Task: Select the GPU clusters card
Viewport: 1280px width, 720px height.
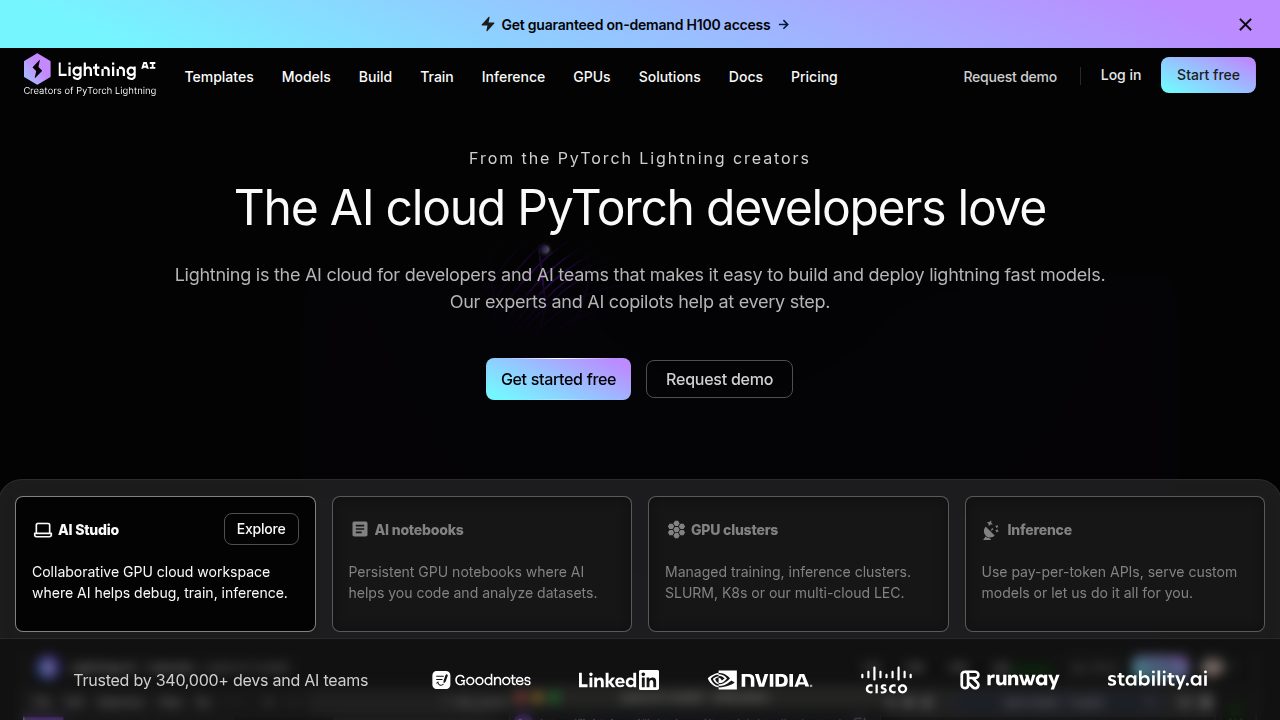Action: [x=798, y=564]
